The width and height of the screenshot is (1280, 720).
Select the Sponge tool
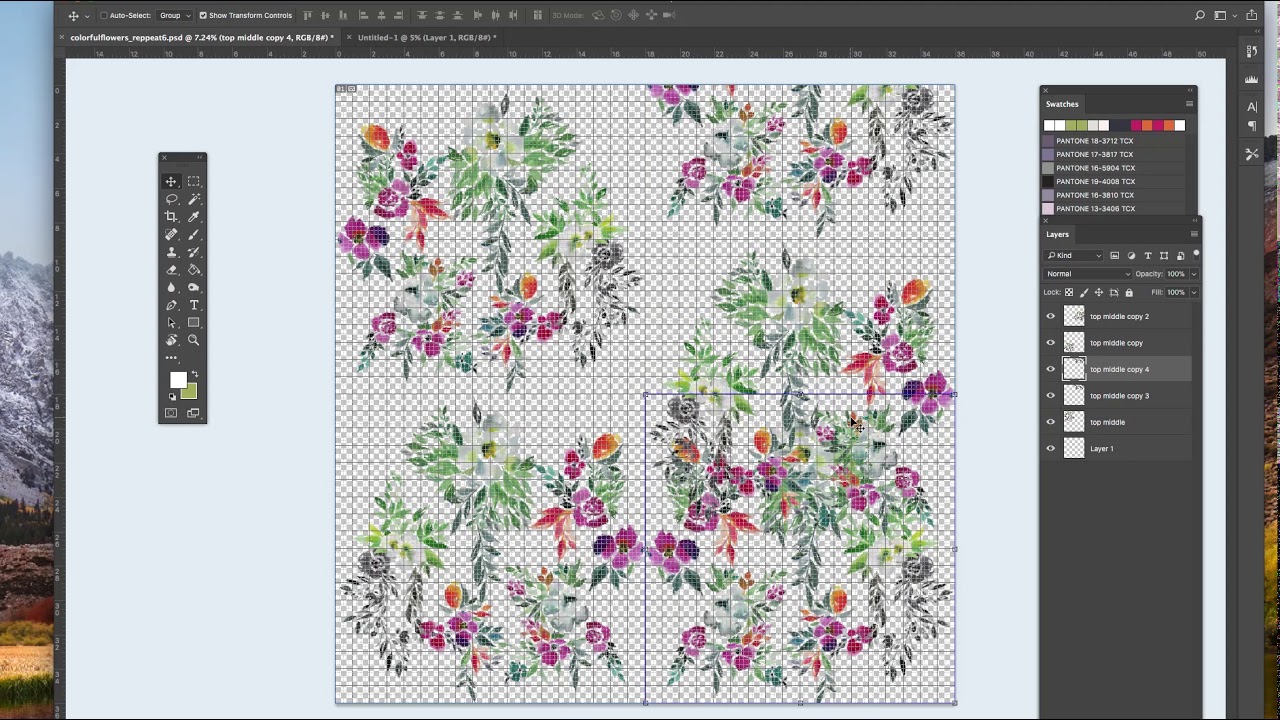pos(194,287)
